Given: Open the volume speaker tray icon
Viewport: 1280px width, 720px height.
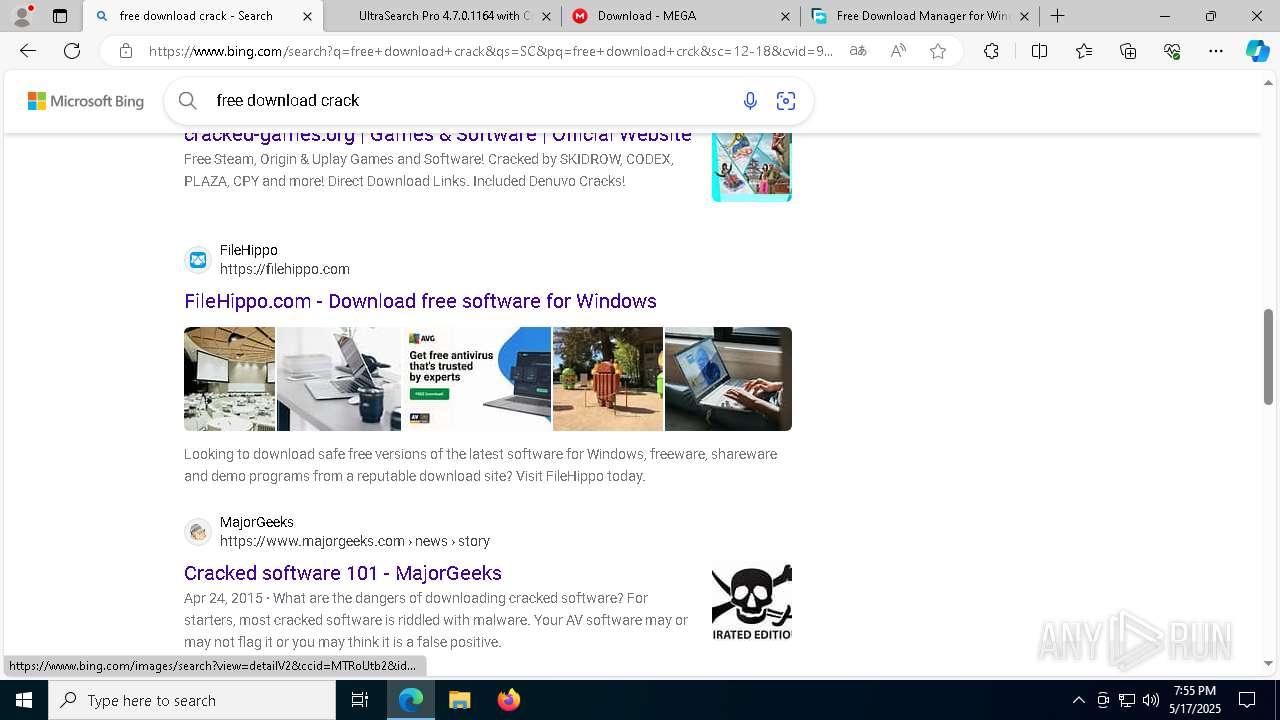Looking at the screenshot, I should 1151,700.
